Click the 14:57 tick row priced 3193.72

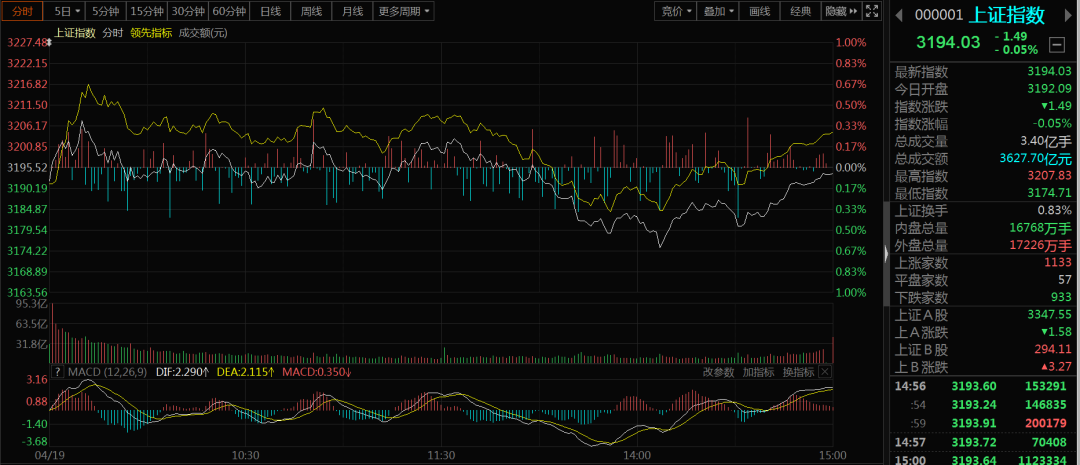click(x=984, y=441)
